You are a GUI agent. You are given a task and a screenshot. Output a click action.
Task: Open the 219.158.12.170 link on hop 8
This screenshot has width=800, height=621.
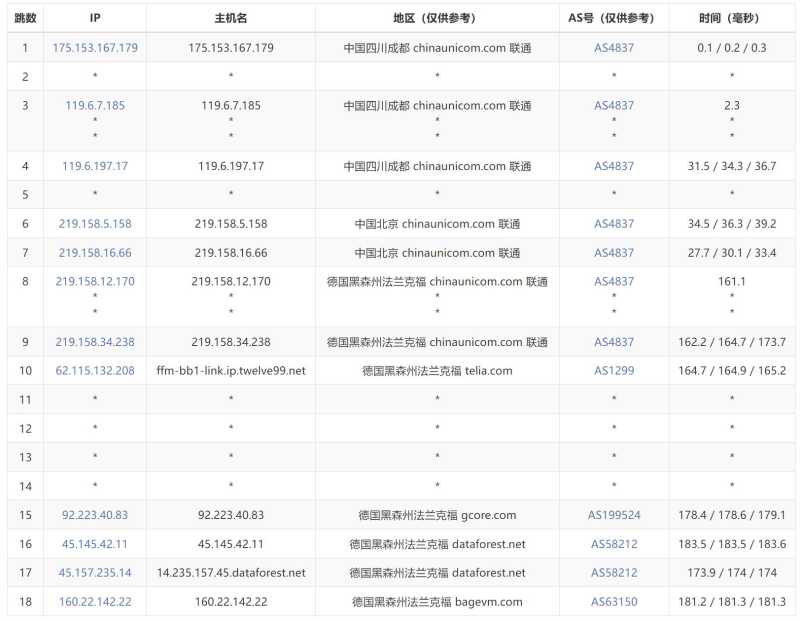[x=95, y=282]
